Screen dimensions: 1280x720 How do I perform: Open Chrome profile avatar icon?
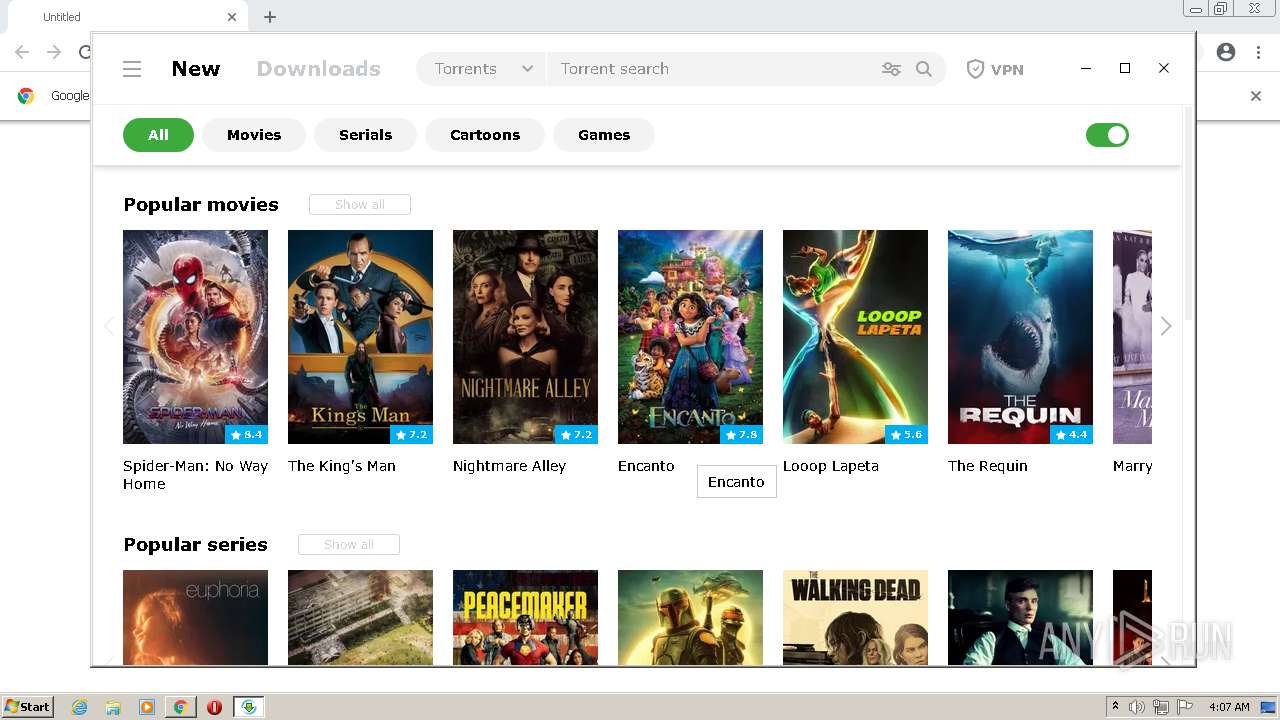coord(1226,52)
